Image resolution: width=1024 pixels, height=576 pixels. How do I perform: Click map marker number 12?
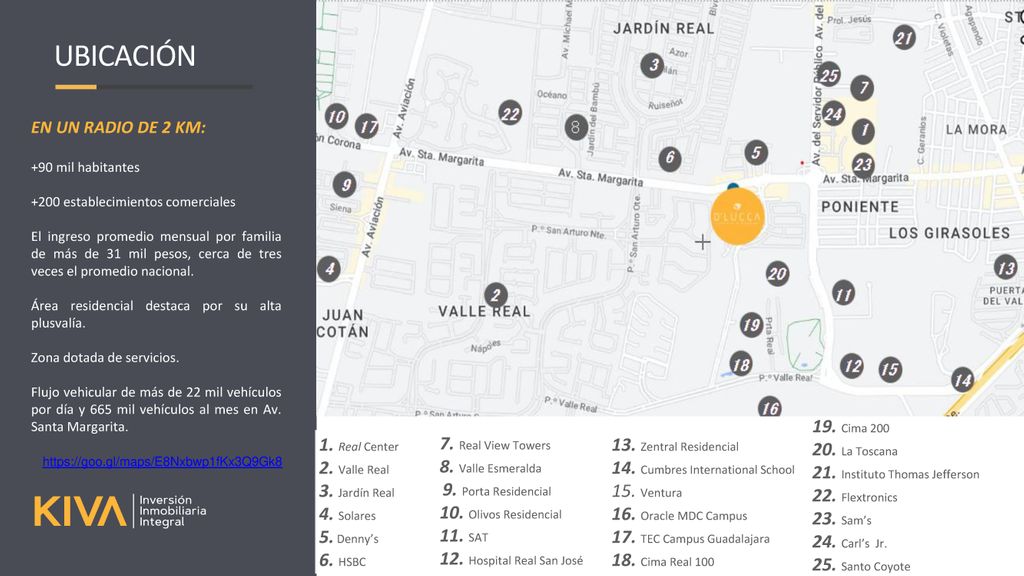pos(852,366)
